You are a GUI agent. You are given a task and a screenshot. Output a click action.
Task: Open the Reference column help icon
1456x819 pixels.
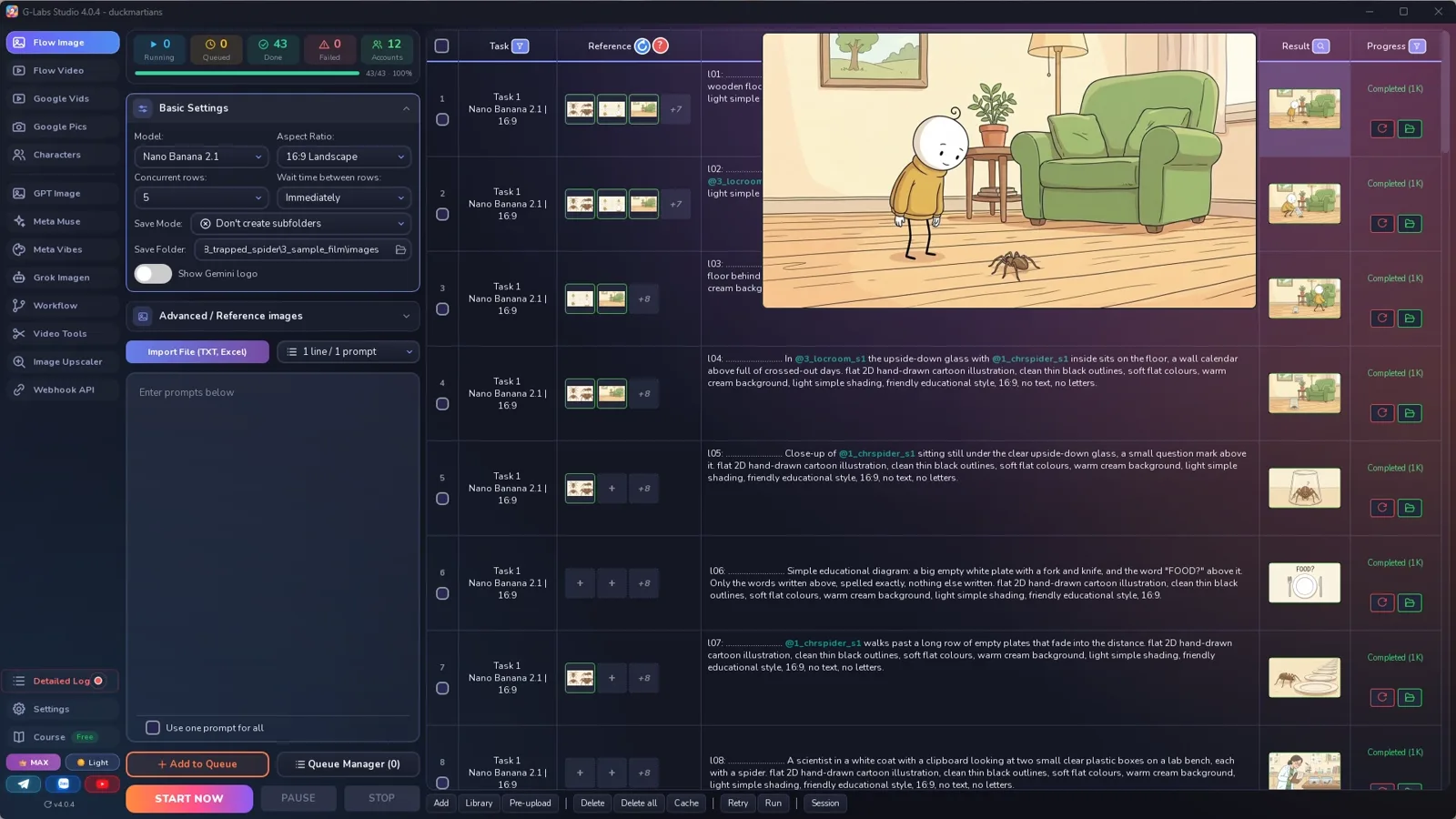[661, 46]
